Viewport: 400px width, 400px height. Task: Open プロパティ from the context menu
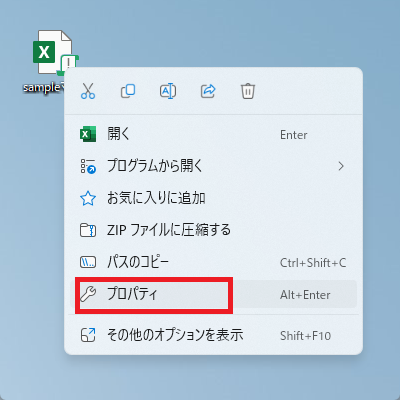pos(213,294)
